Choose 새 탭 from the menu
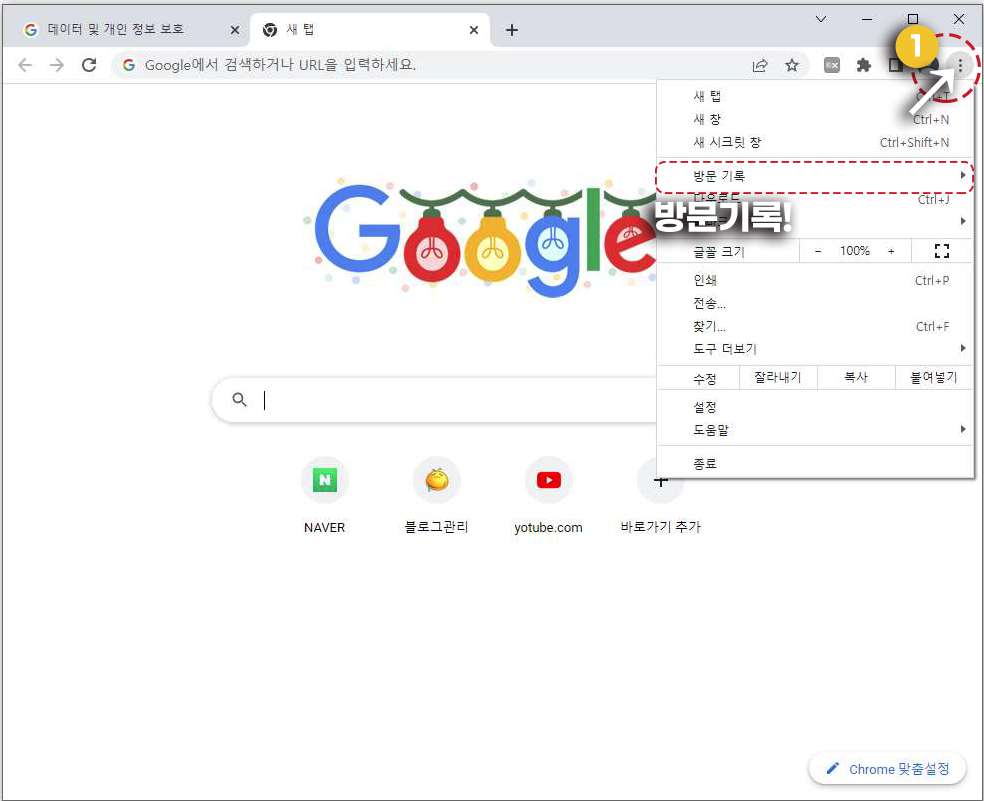984x801 pixels. click(x=815, y=96)
